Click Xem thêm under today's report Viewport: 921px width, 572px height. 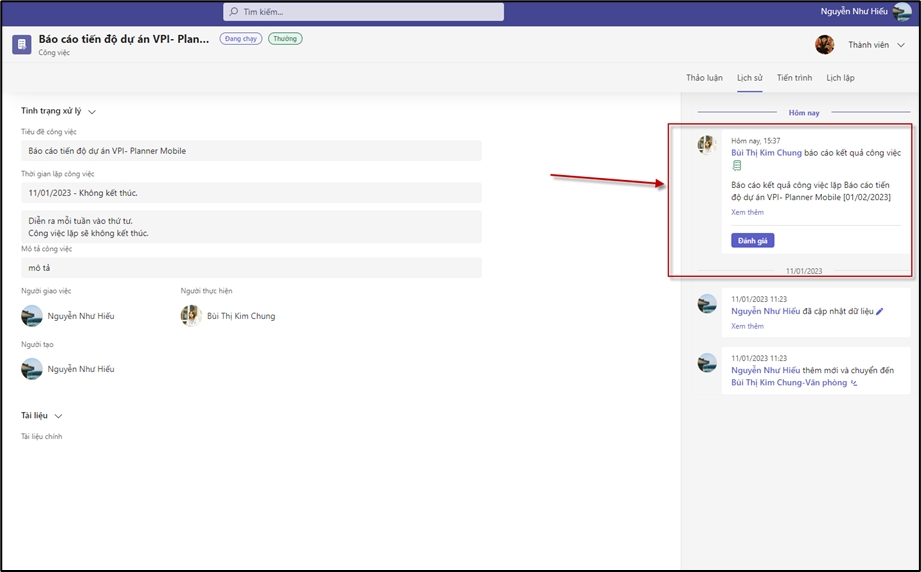coord(747,212)
